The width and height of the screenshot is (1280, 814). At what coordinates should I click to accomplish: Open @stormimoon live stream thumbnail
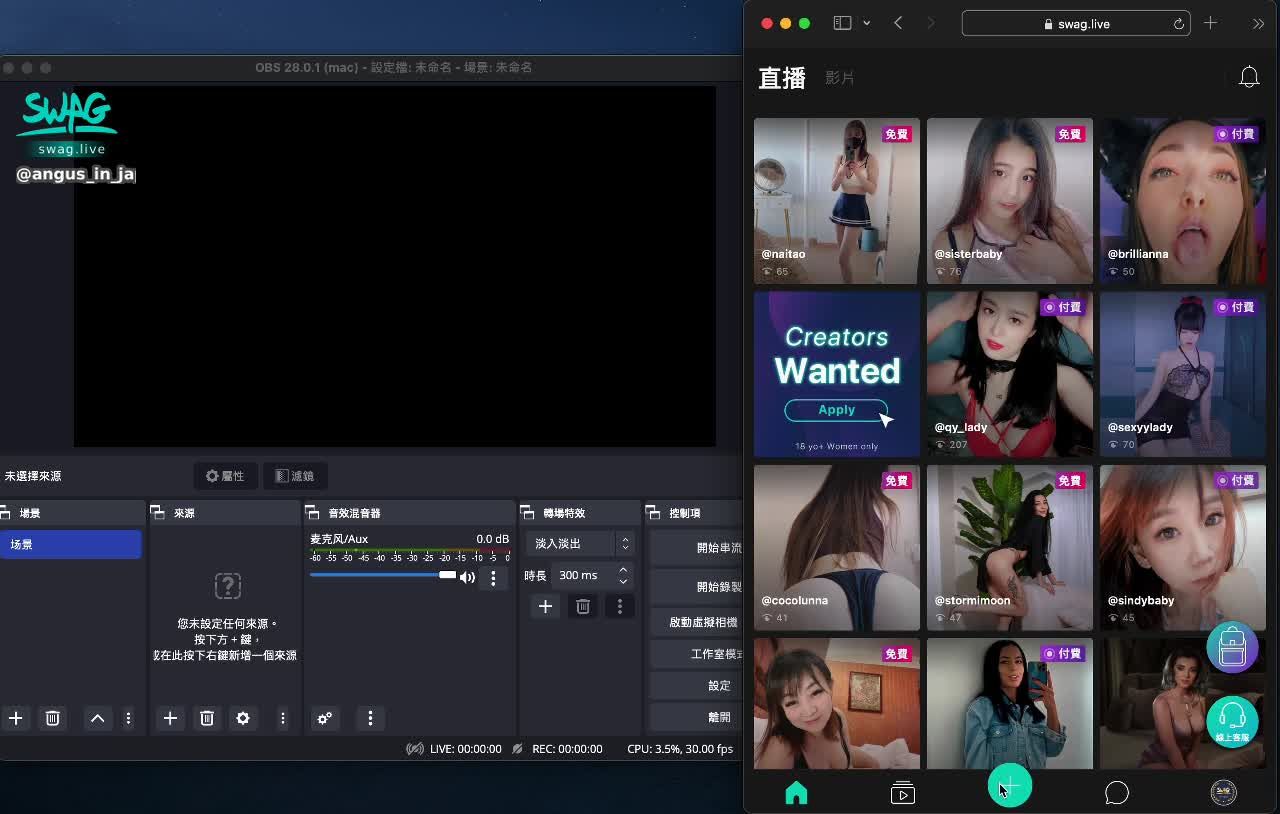click(1009, 548)
